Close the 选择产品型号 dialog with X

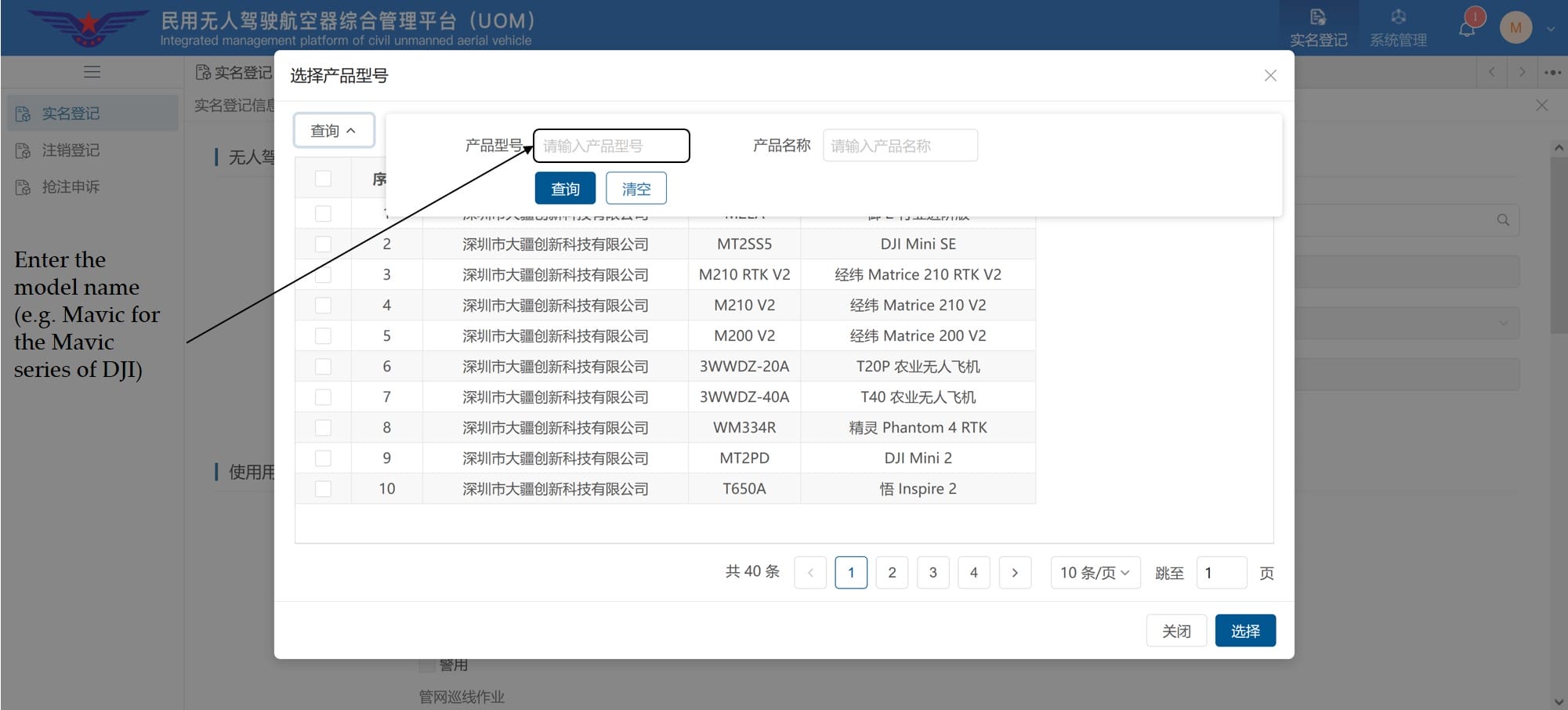tap(1270, 75)
